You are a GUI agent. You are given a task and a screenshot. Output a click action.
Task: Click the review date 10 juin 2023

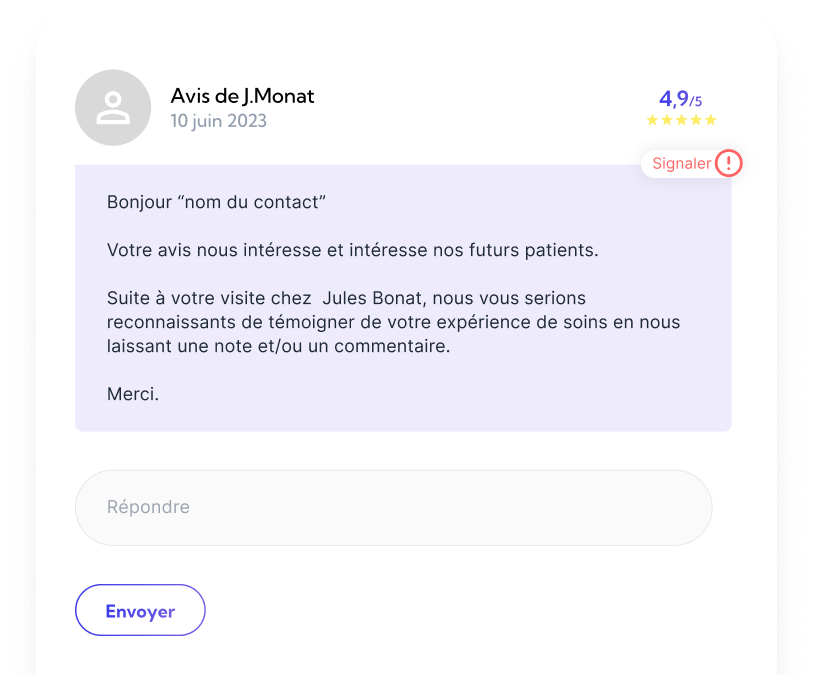click(218, 121)
